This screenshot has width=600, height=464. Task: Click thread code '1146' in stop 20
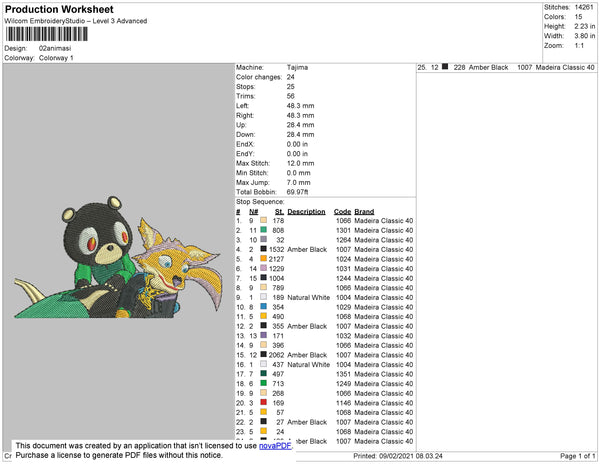coord(343,403)
